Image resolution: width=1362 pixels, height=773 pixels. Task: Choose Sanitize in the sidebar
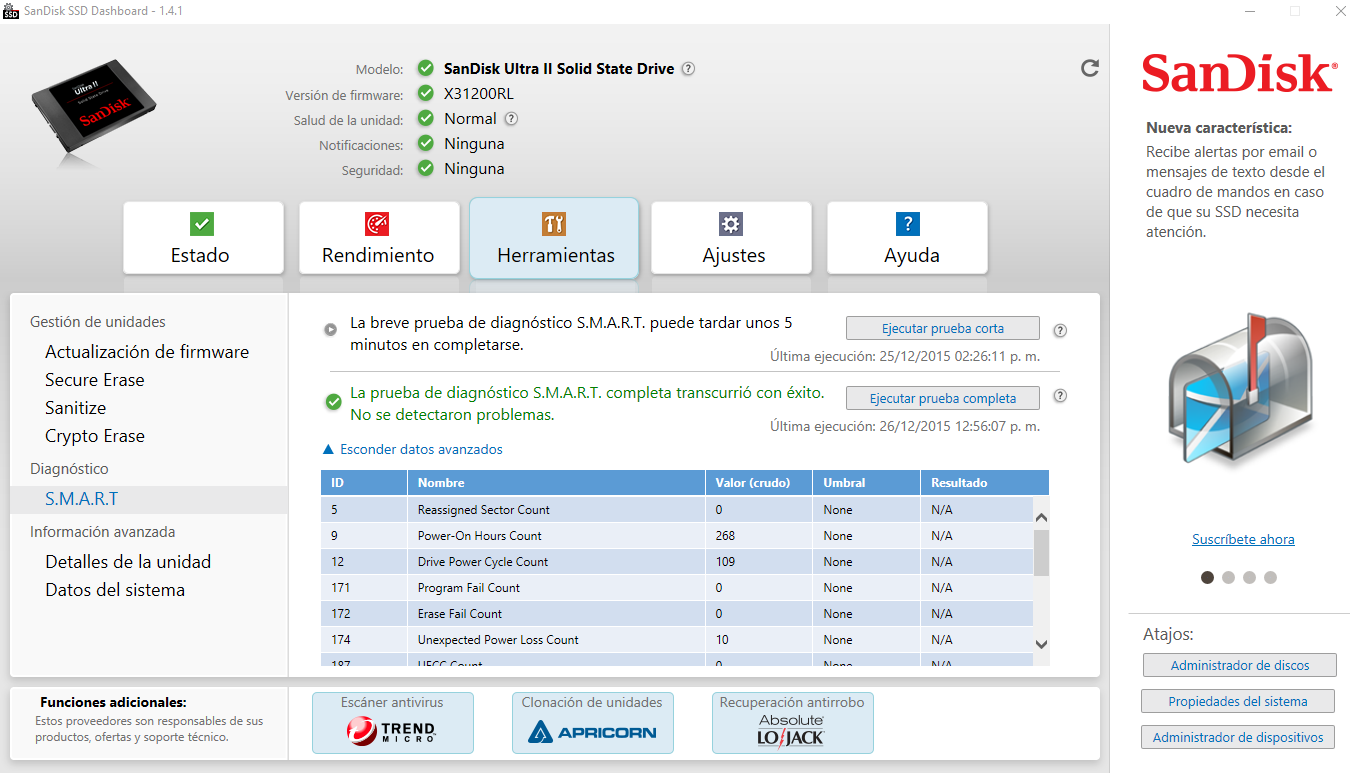(75, 408)
